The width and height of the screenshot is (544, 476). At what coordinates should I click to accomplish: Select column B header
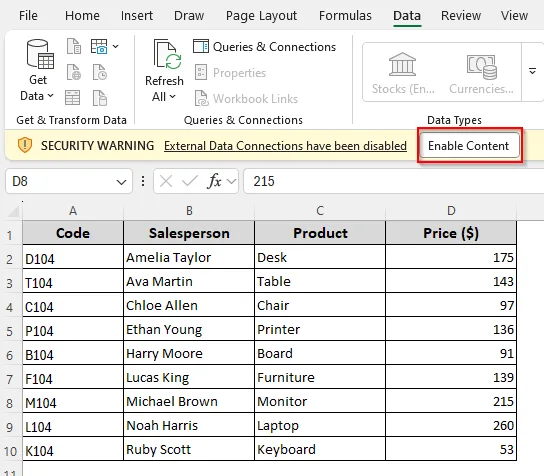[x=189, y=211]
